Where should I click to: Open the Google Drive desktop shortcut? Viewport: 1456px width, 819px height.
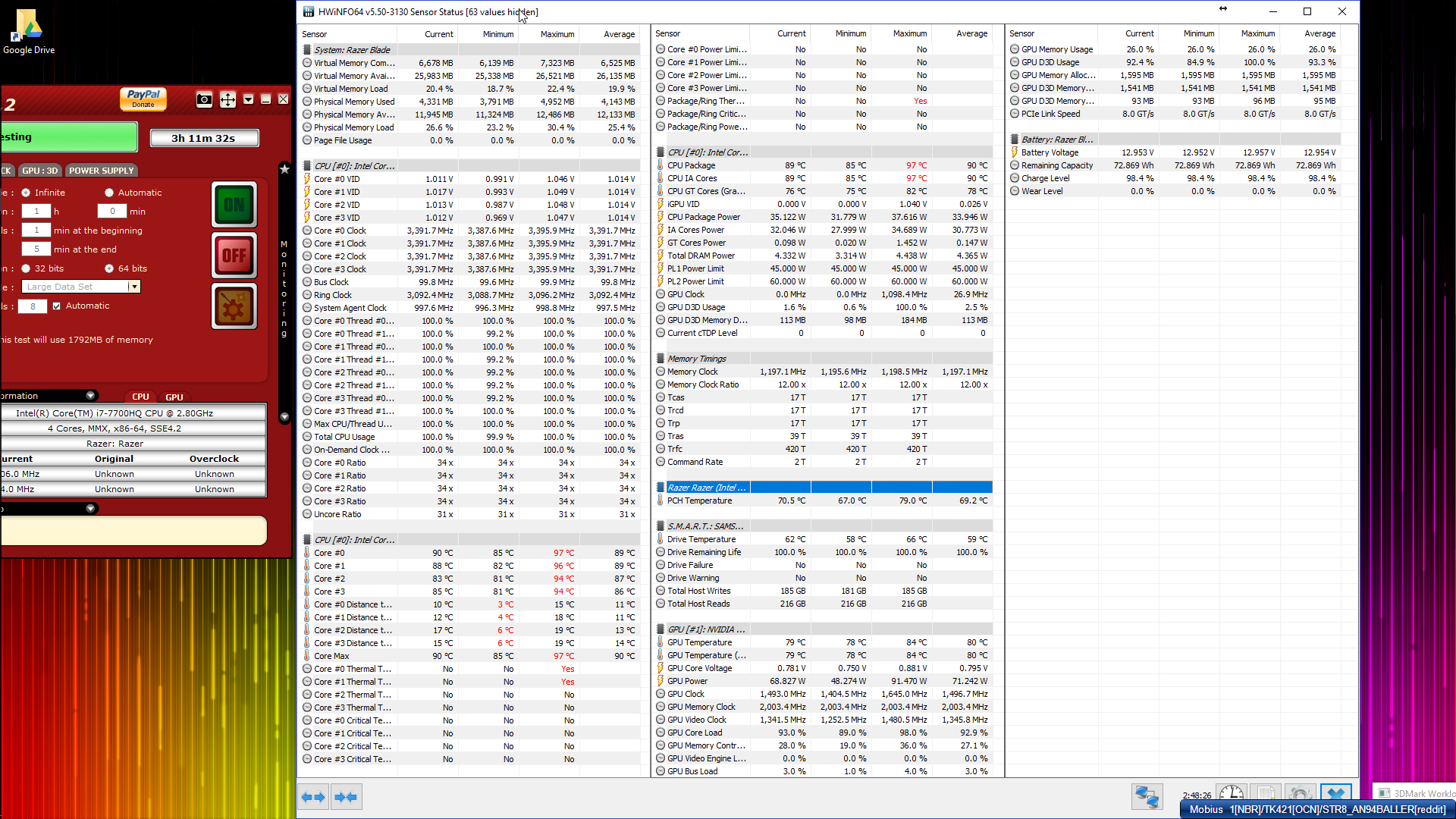tap(29, 32)
